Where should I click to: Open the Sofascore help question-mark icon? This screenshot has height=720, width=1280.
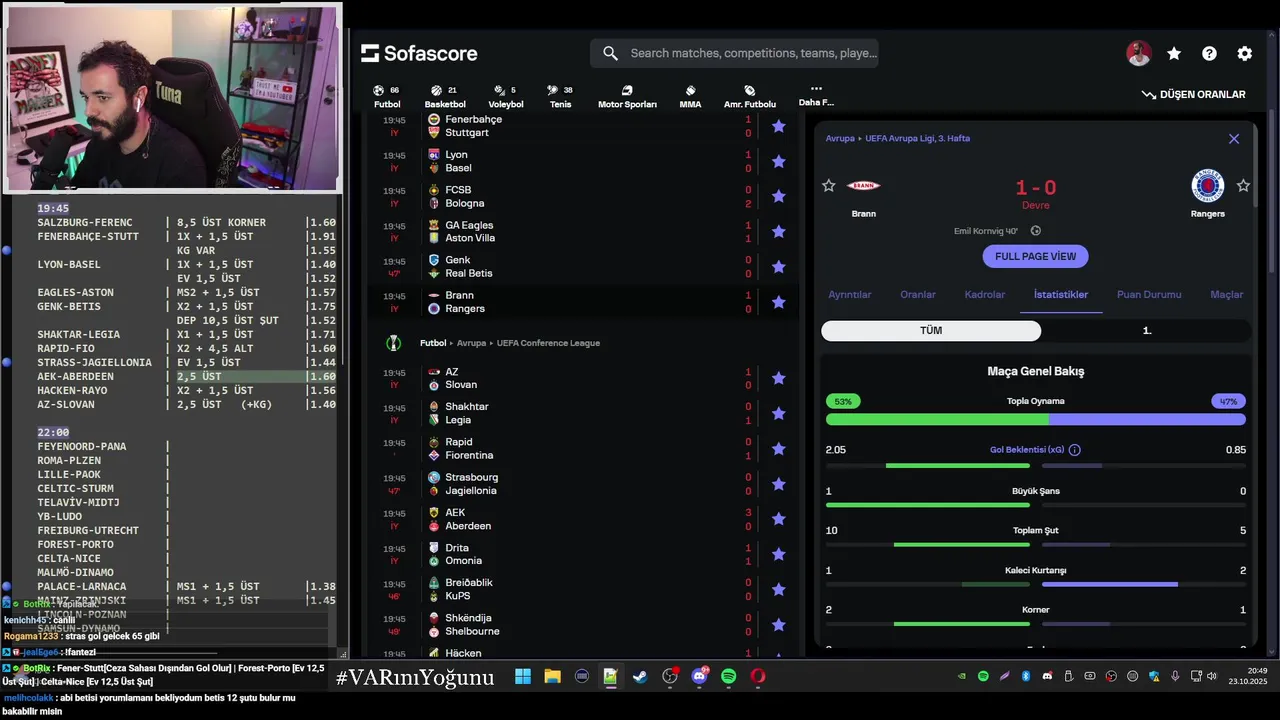[x=1209, y=54]
